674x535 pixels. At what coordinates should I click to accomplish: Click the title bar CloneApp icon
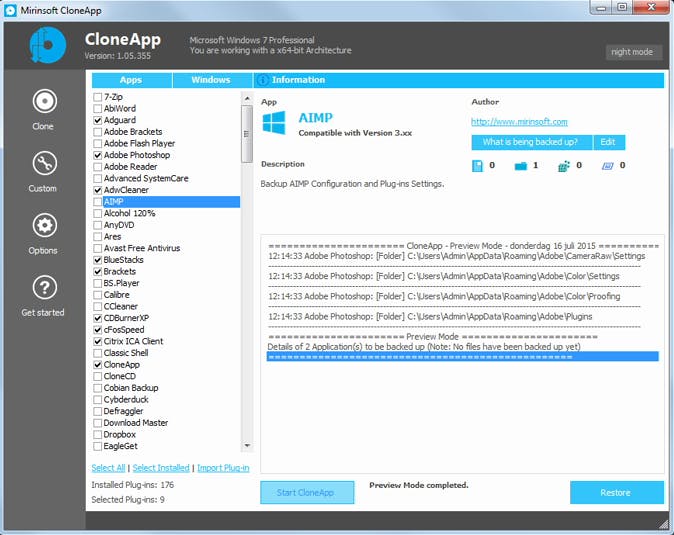point(10,10)
